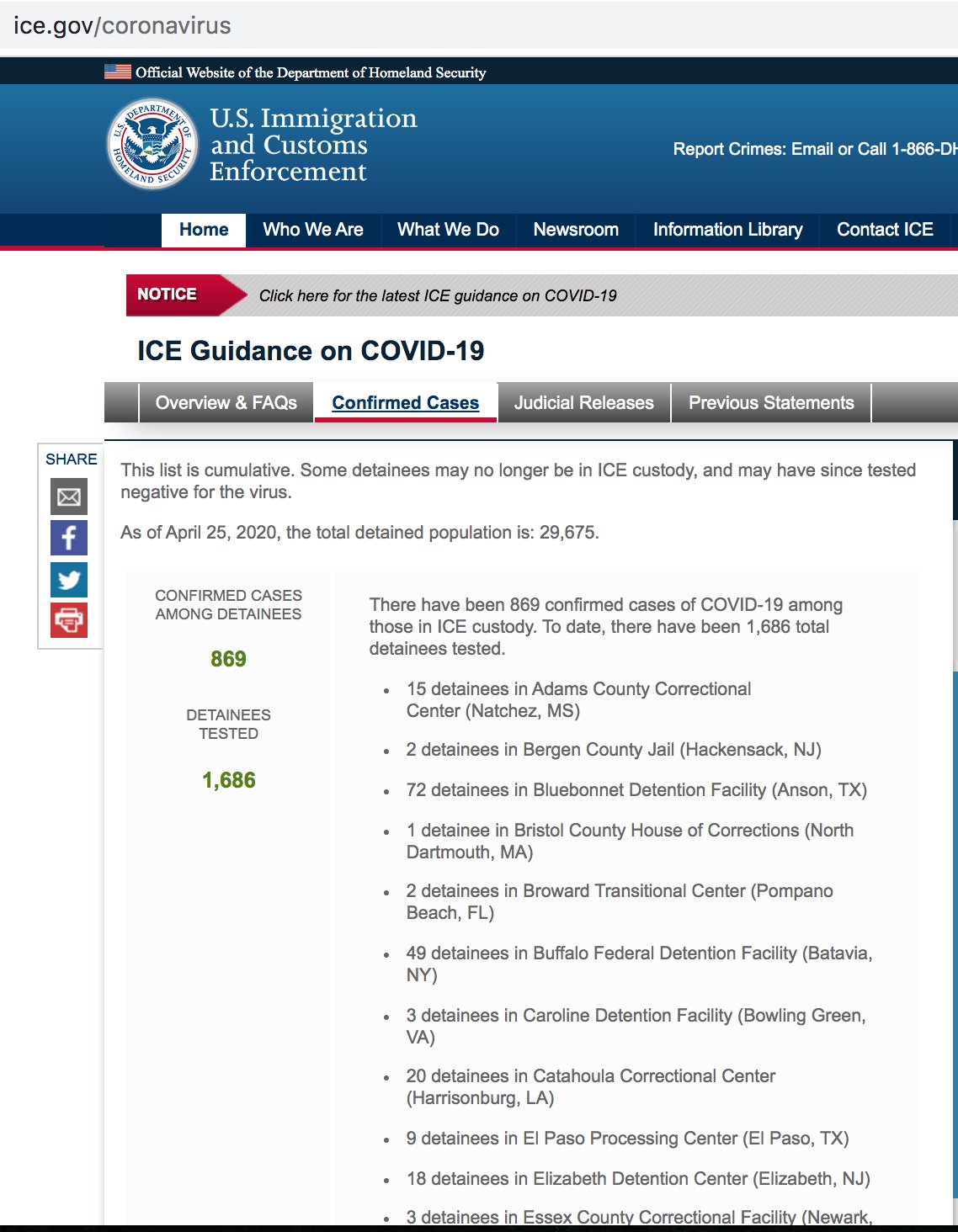Screen dimensions: 958x1232
Task: Open the Home navigation item
Action: coord(204,230)
